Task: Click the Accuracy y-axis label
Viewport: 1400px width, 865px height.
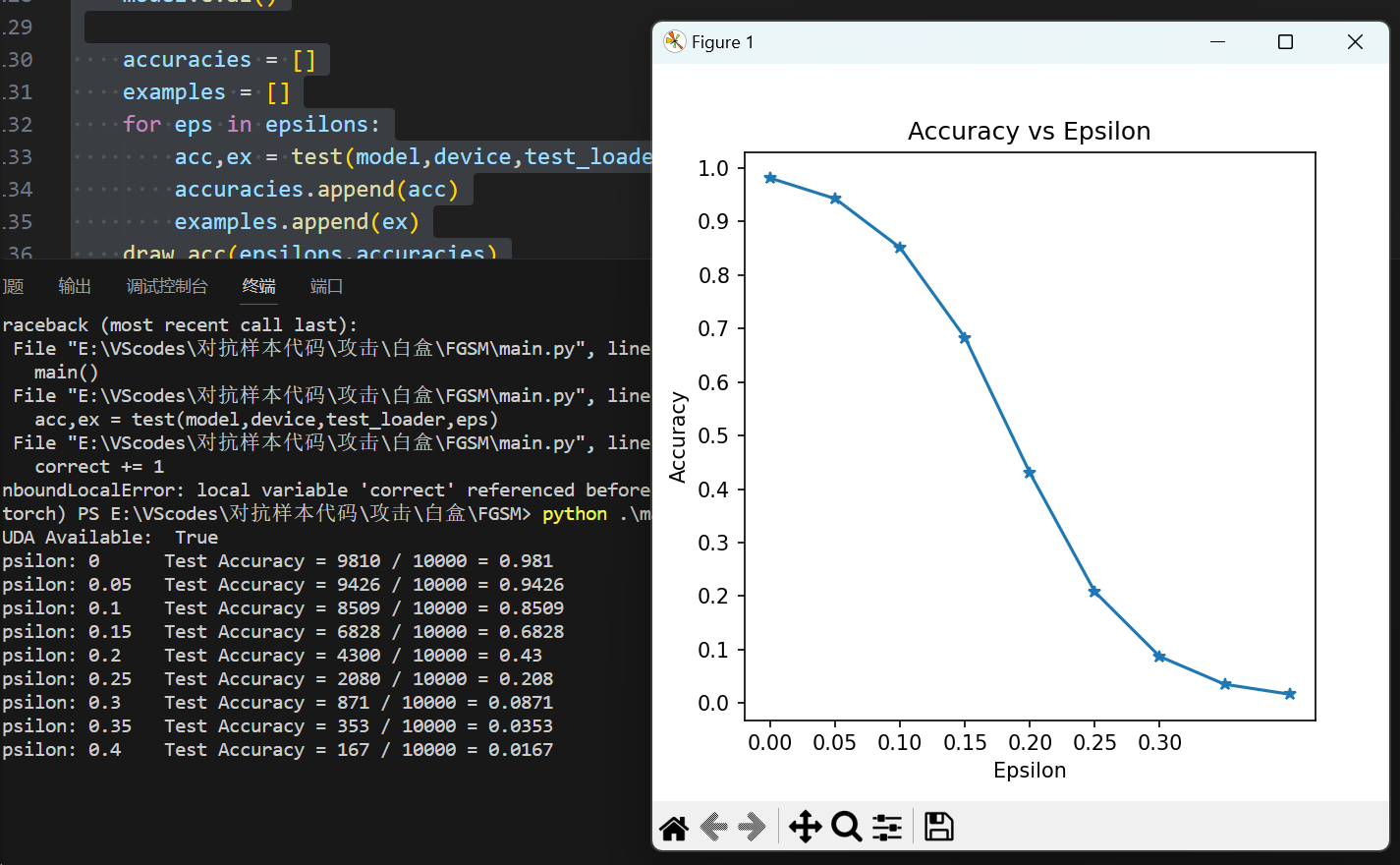Action: pos(677,437)
